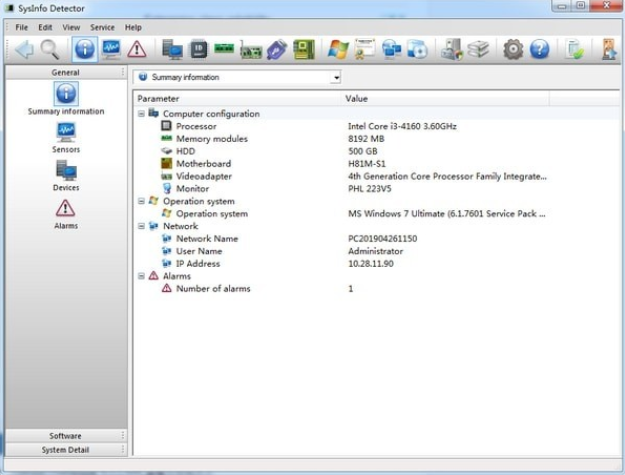Open the File menu
Image resolution: width=625 pixels, height=475 pixels.
point(22,27)
